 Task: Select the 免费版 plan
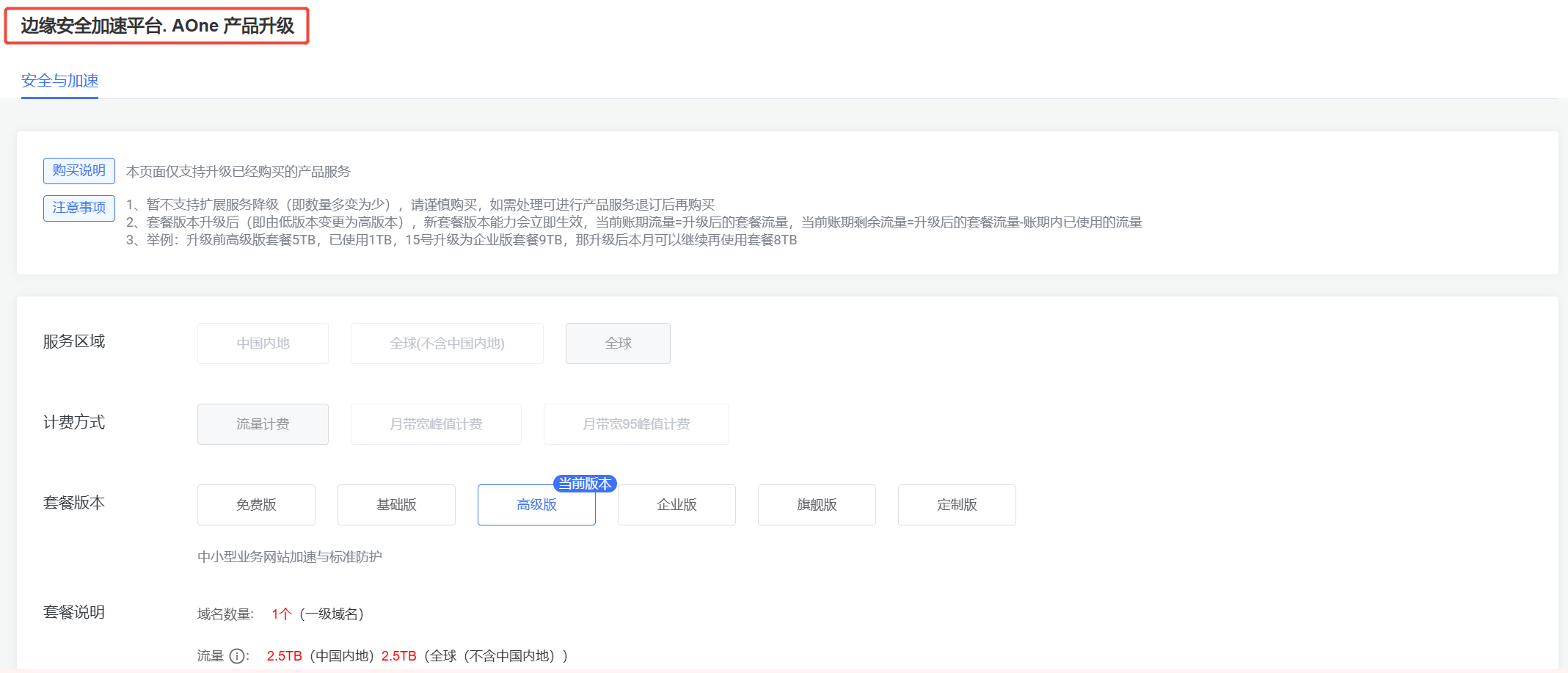(x=256, y=505)
